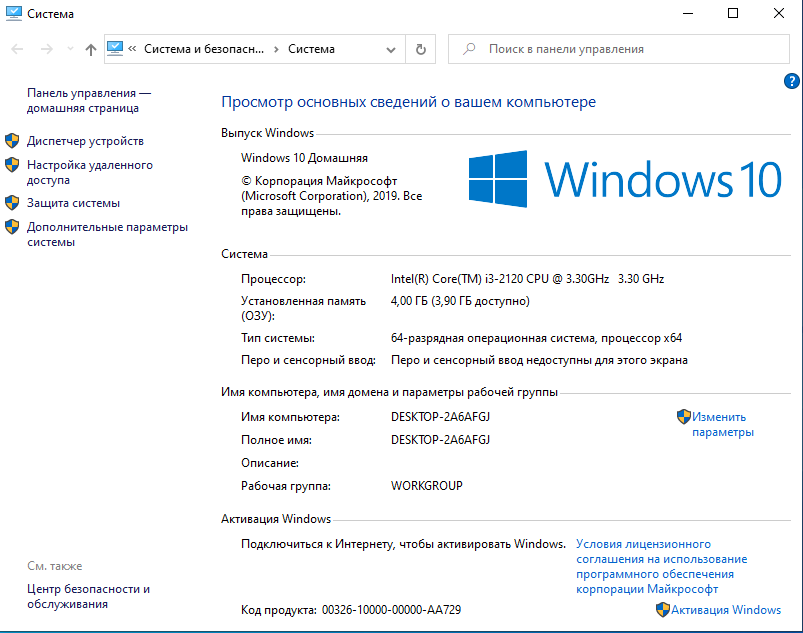Click the Windows 10 Домашняя edition text
Screen dimensions: 803x633
(304, 158)
